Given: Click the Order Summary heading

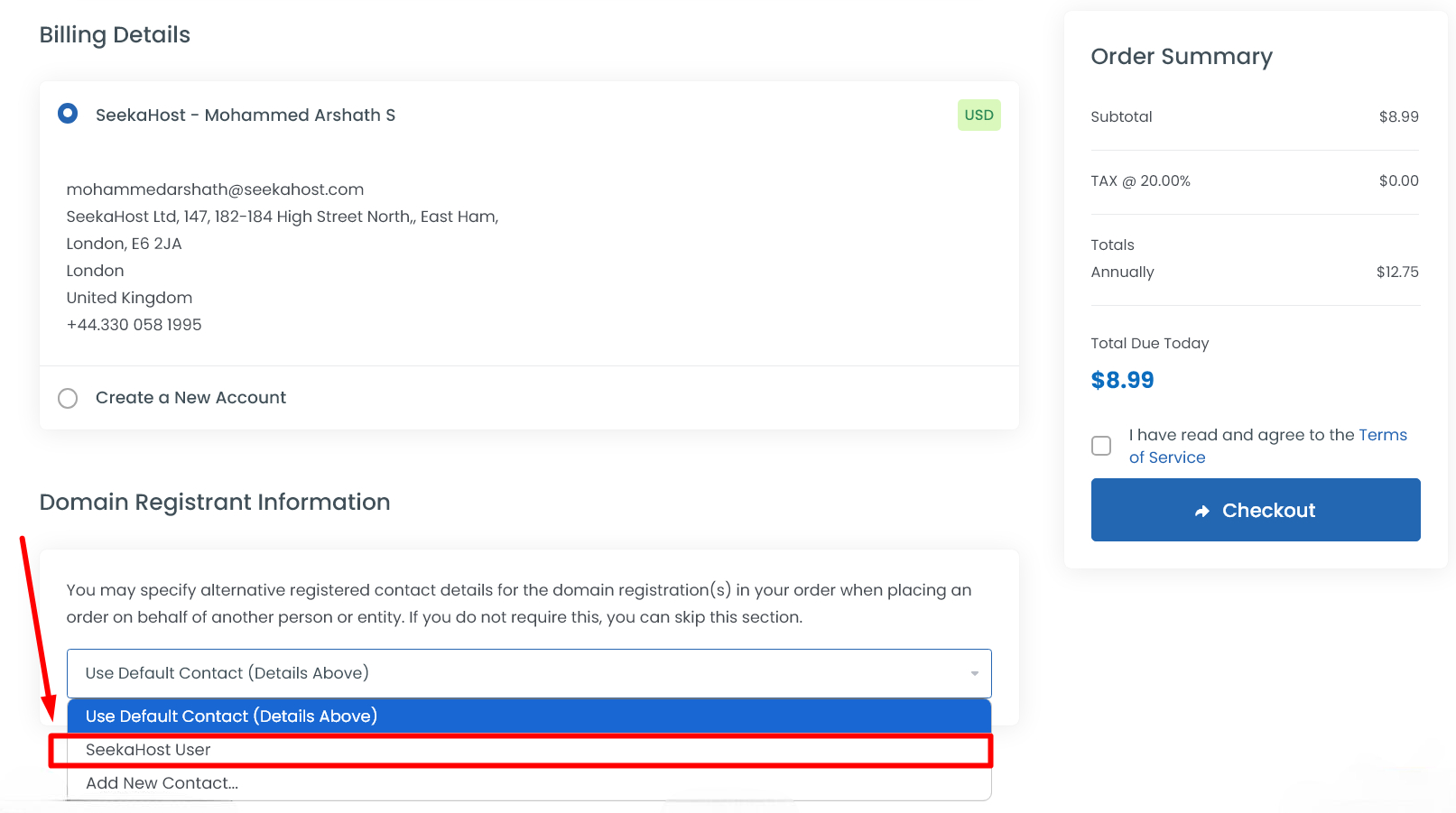Looking at the screenshot, I should click(x=1182, y=57).
